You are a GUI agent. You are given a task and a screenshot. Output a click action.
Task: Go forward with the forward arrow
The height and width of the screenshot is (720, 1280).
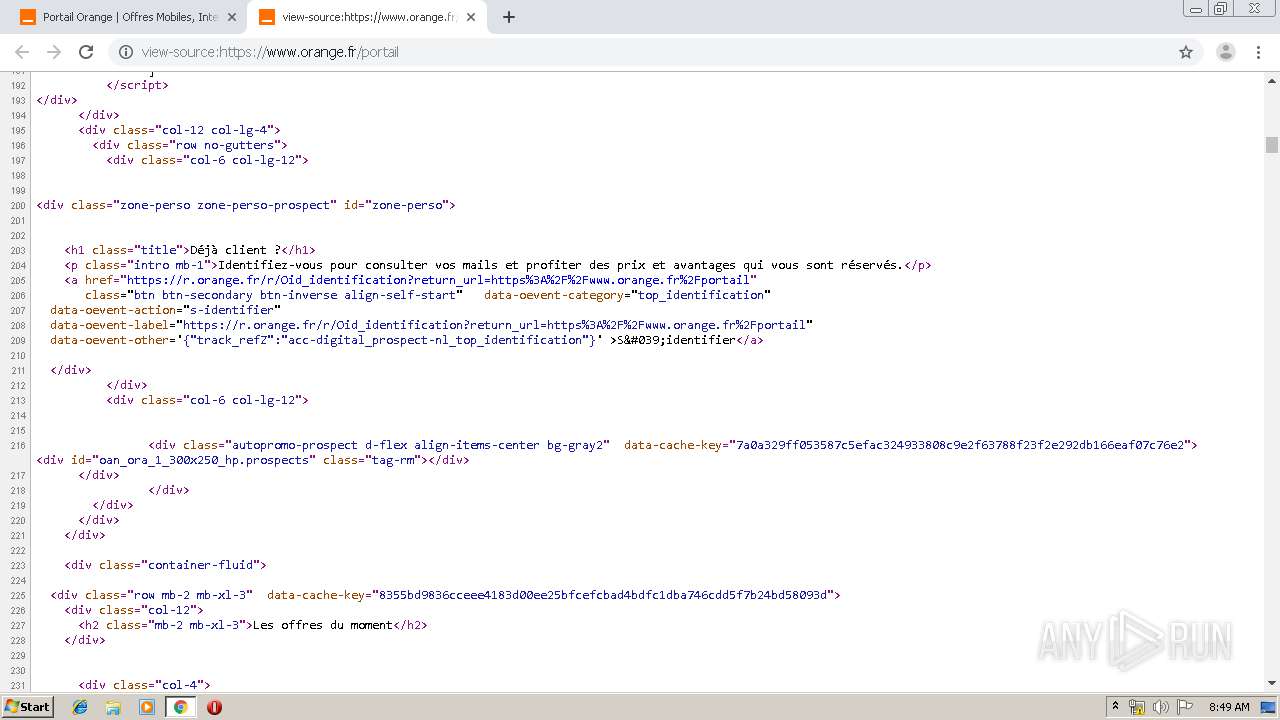[x=54, y=52]
